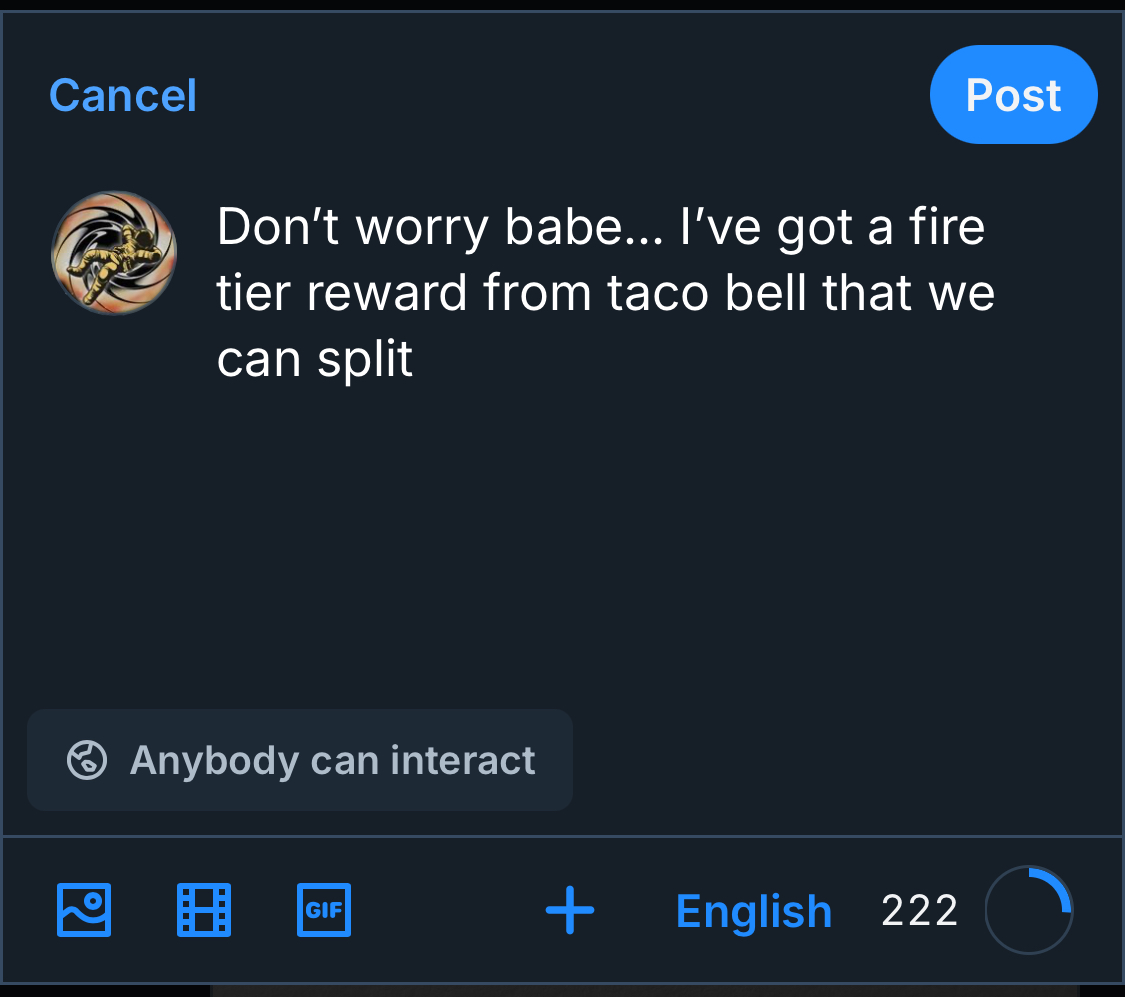Click the word fire in the first line
The image size is (1125, 997).
click(x=946, y=227)
